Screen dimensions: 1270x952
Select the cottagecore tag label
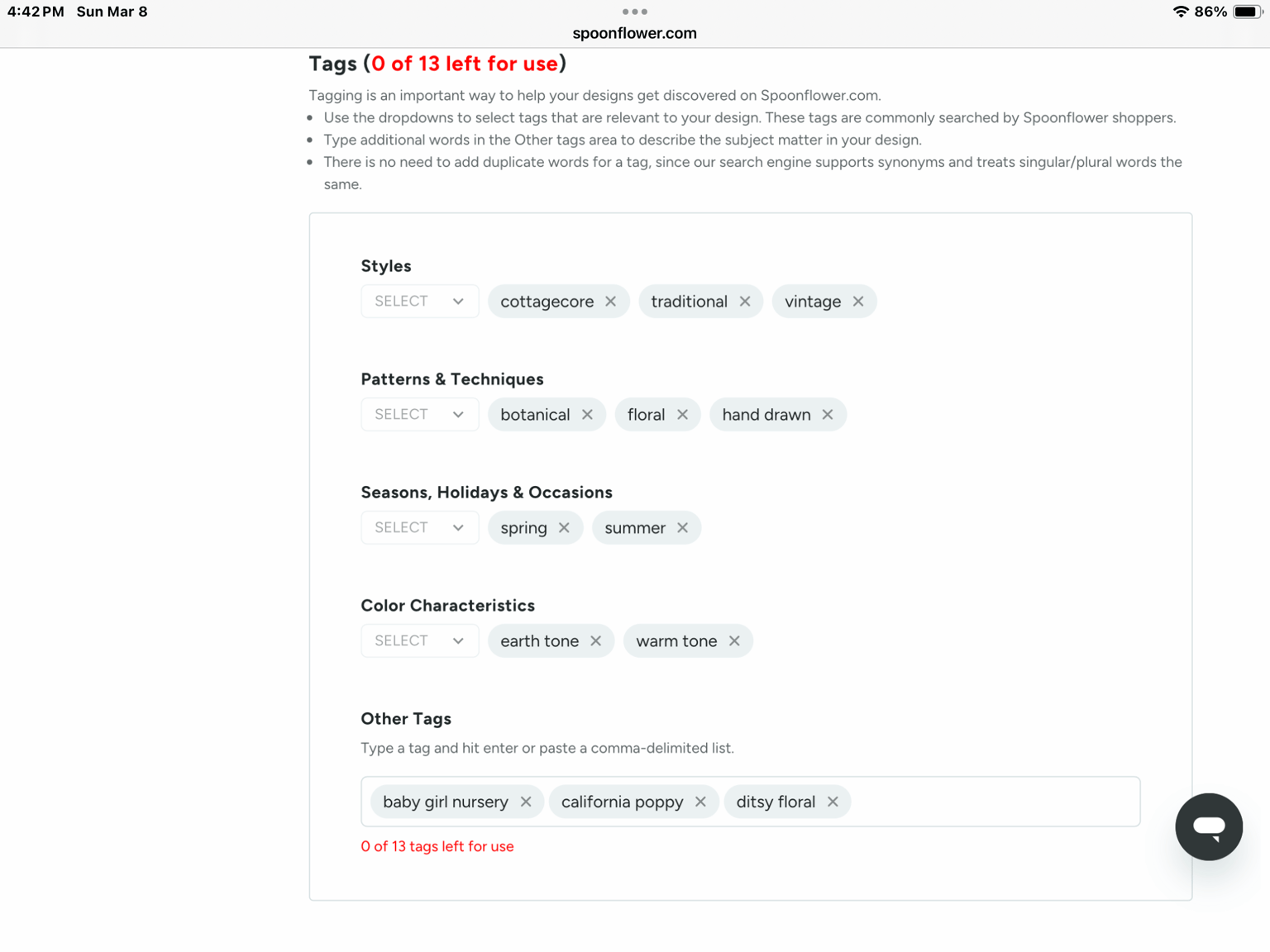click(547, 302)
